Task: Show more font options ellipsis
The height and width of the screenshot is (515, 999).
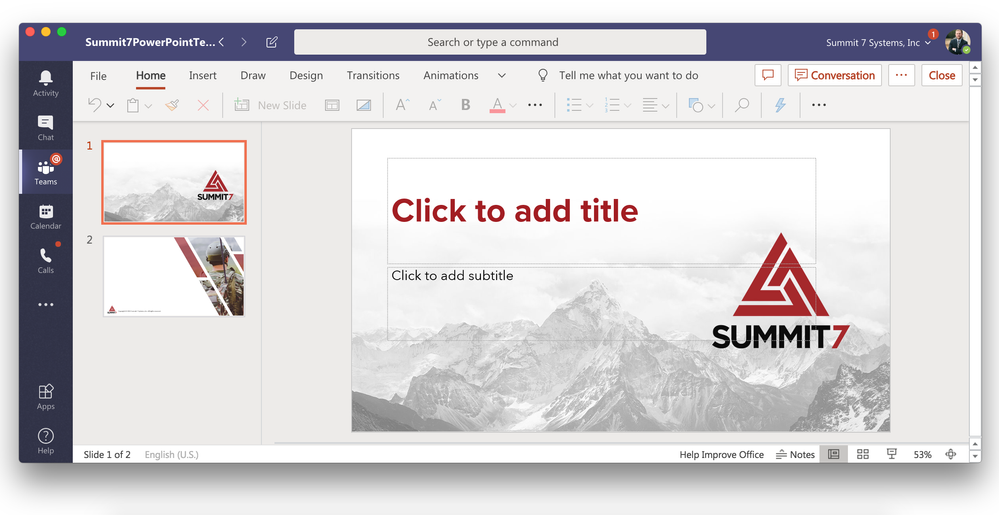Action: (x=535, y=105)
